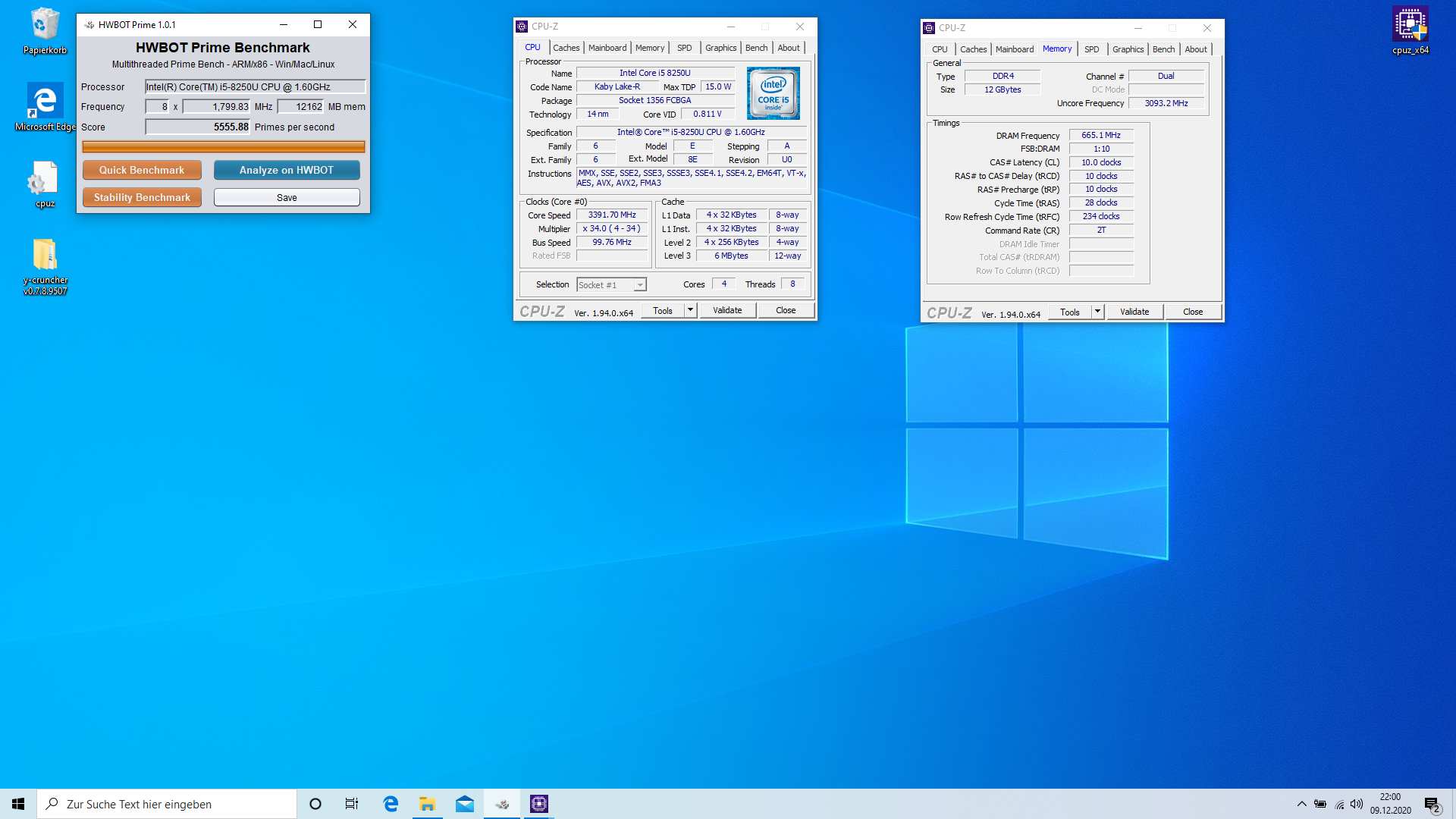The width and height of the screenshot is (1456, 819).
Task: Switch to the Graphics tab in the left CPU-Z window
Action: 720,48
